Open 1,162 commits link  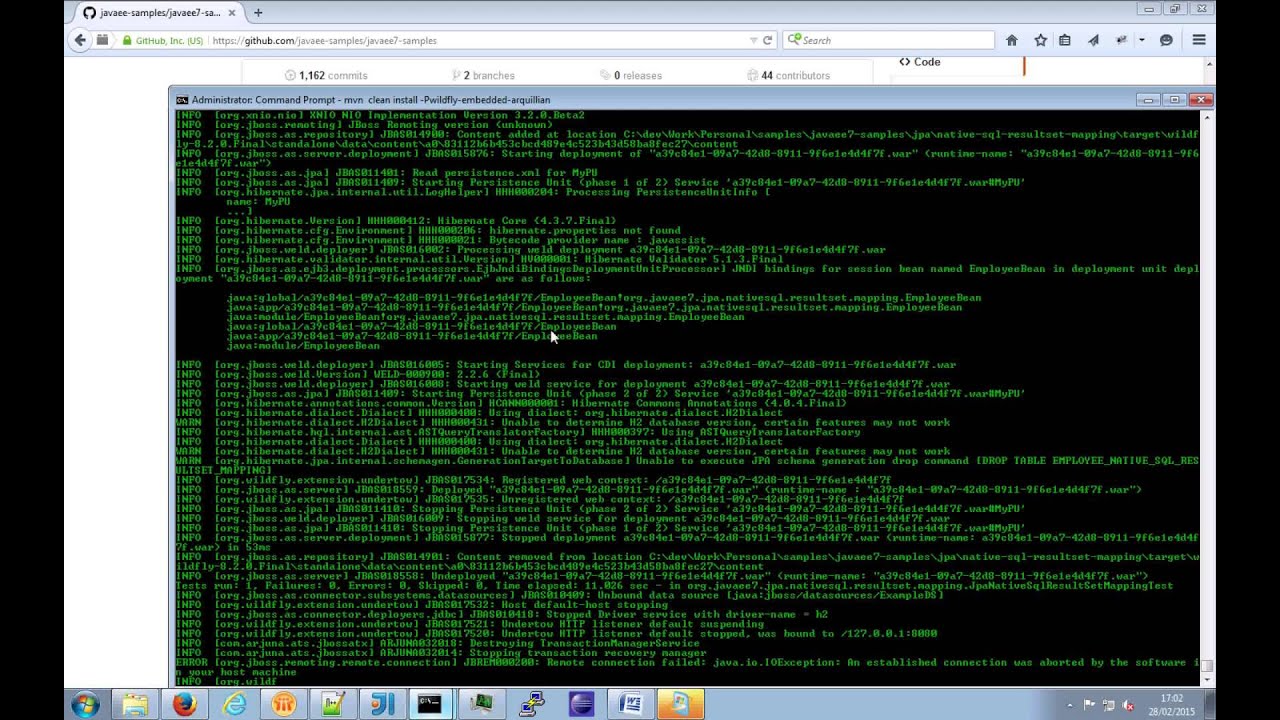[x=326, y=75]
